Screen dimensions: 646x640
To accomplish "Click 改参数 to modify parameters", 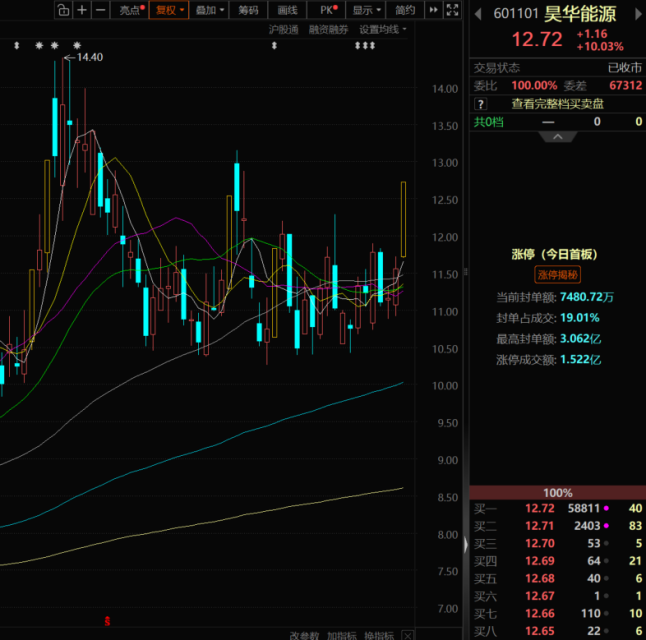I will 304,635.
